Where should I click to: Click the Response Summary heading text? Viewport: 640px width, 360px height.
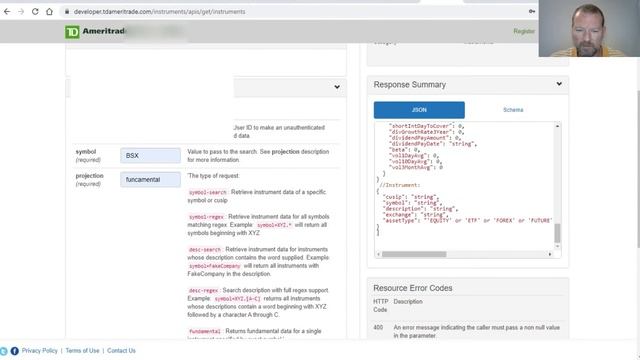[x=409, y=84]
